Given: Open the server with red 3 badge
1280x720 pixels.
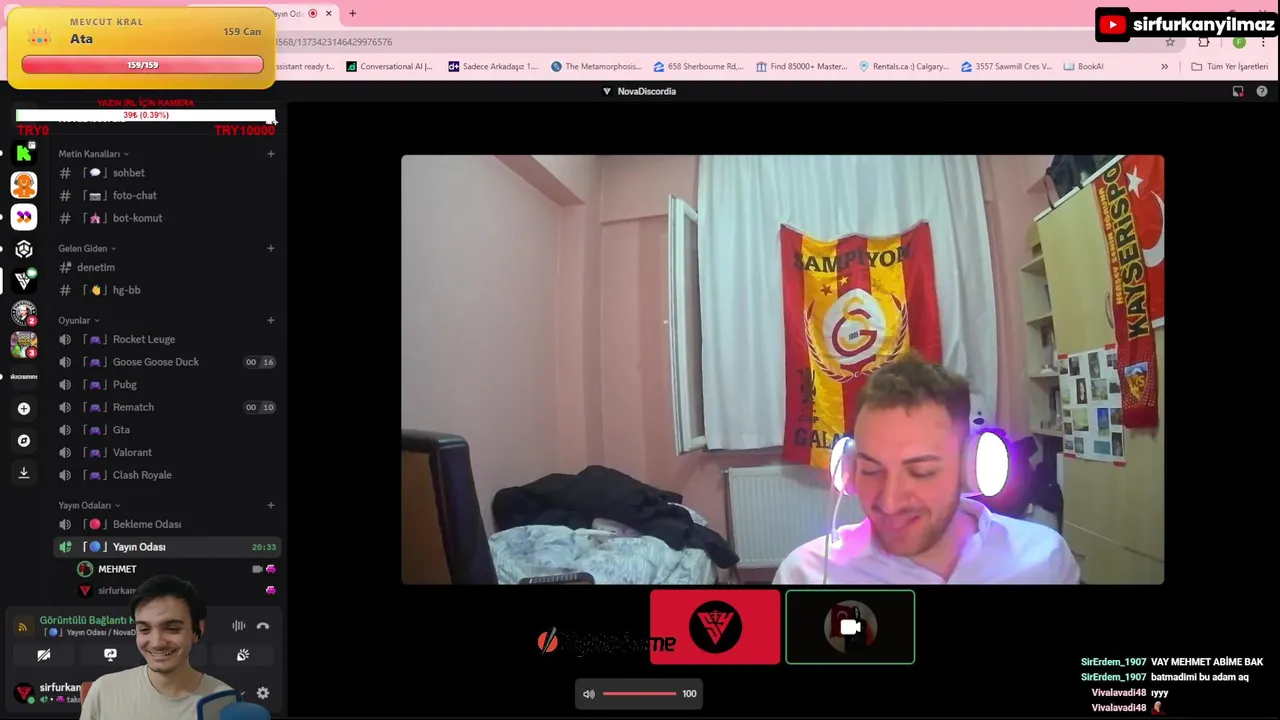Looking at the screenshot, I should pos(24,345).
